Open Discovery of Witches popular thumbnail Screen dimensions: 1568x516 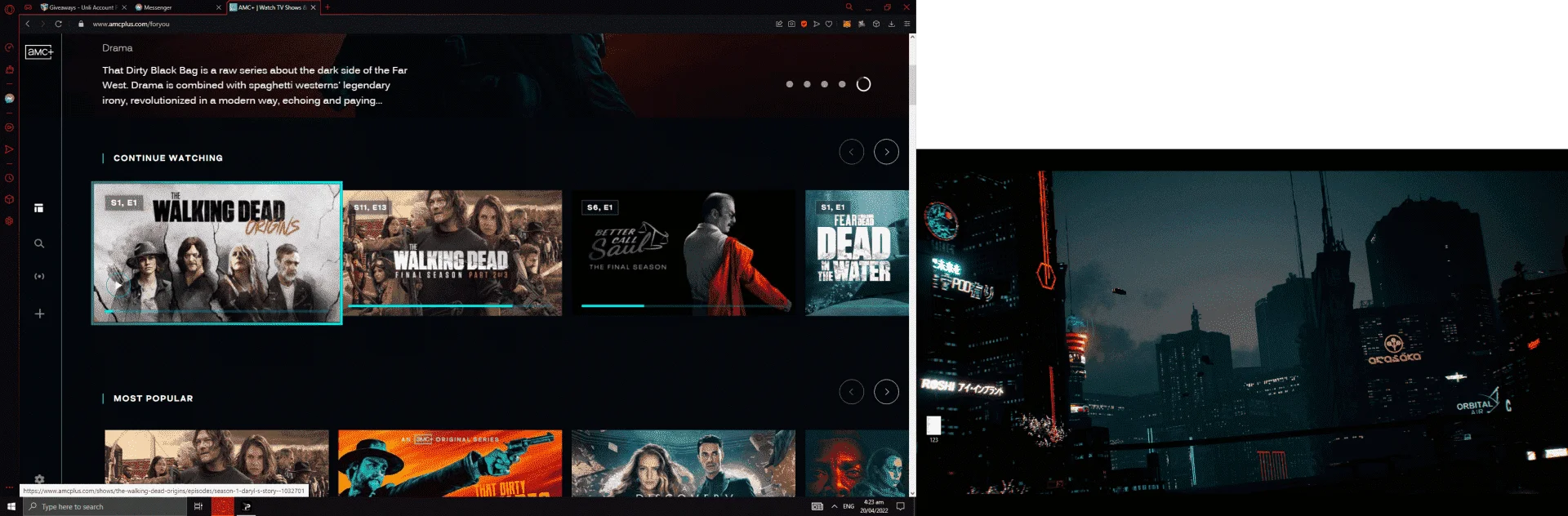684,463
